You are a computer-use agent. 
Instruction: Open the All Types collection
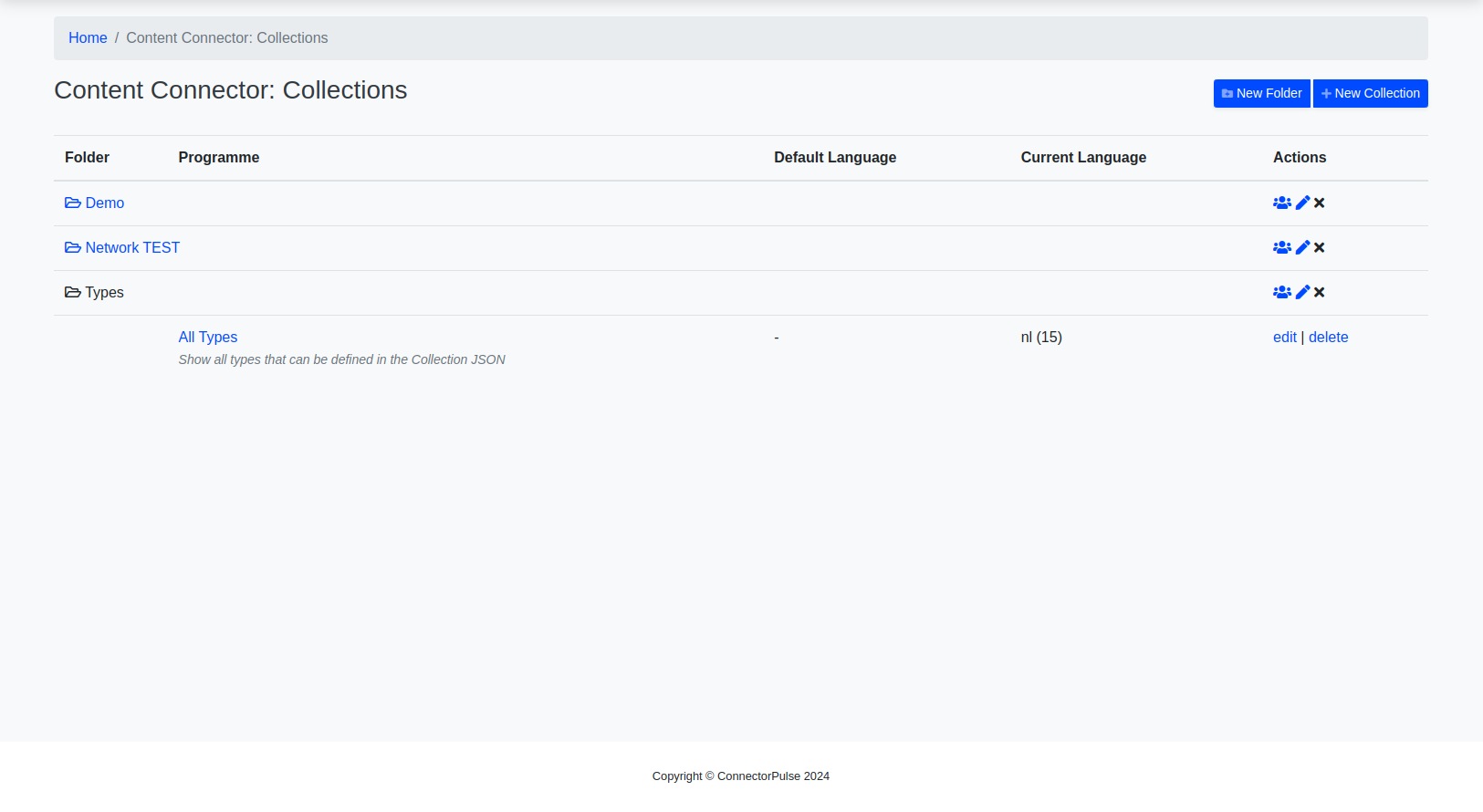[x=208, y=337]
